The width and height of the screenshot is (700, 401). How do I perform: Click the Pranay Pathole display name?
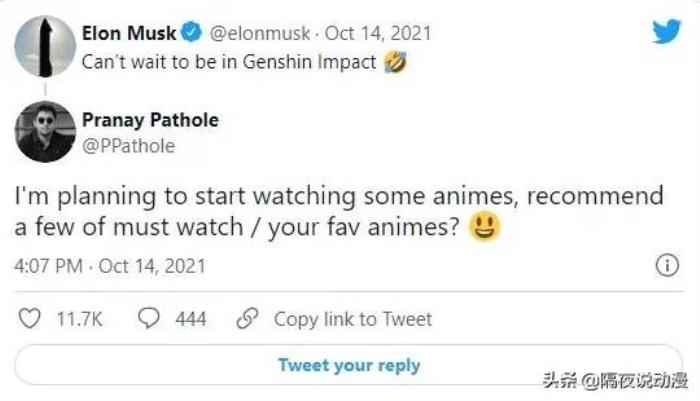157,121
